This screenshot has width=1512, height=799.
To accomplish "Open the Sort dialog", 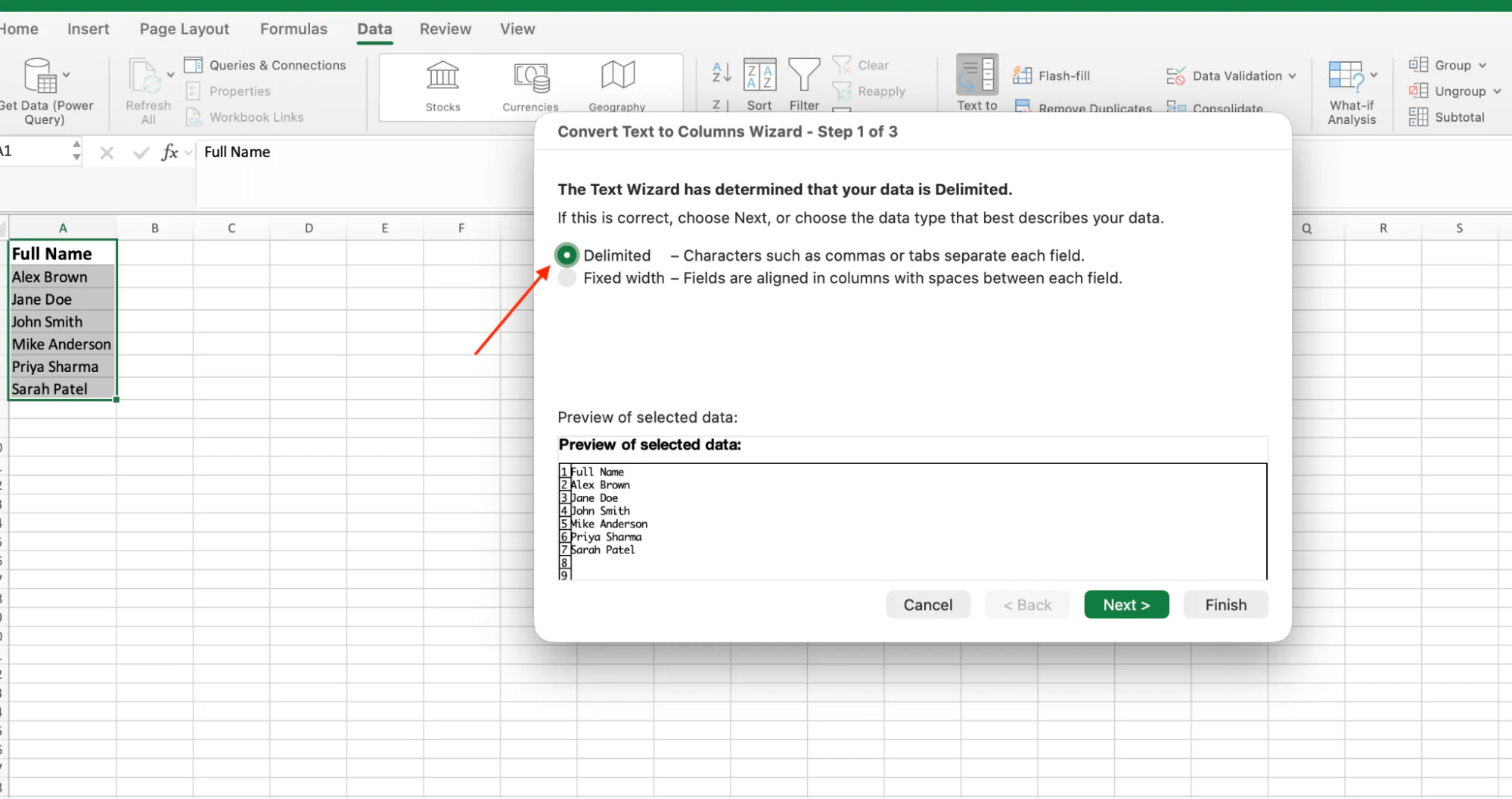I will coord(759,85).
